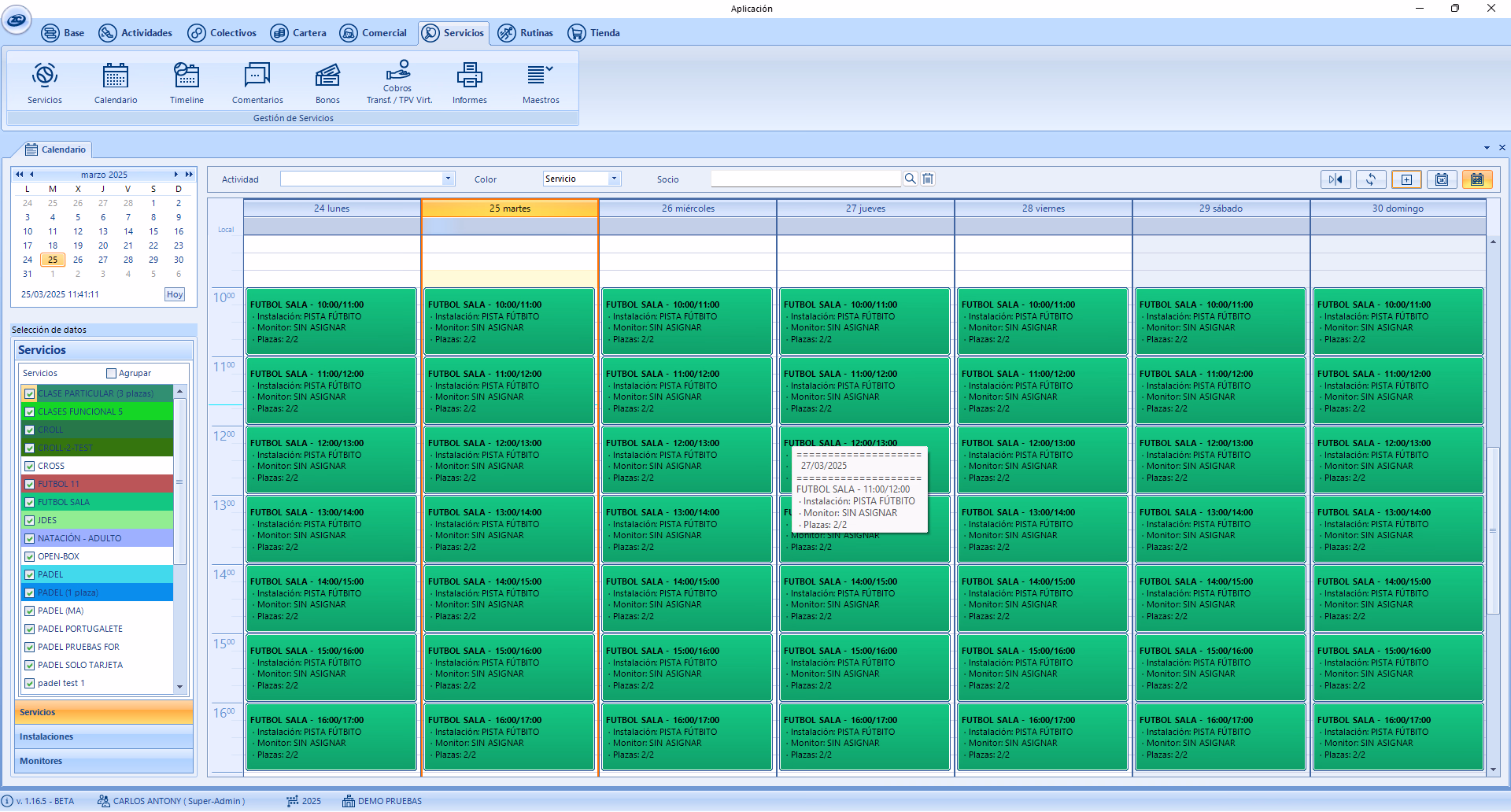Screen dimensions: 1511x812
Task: Click the Bonos ribbon icon
Action: pyautogui.click(x=327, y=83)
